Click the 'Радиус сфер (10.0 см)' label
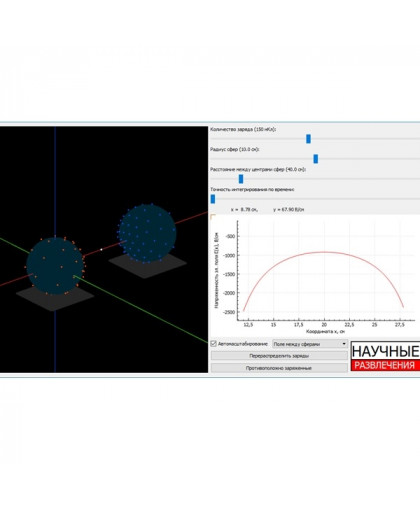Image resolution: width=420 pixels, height=508 pixels. click(x=235, y=149)
